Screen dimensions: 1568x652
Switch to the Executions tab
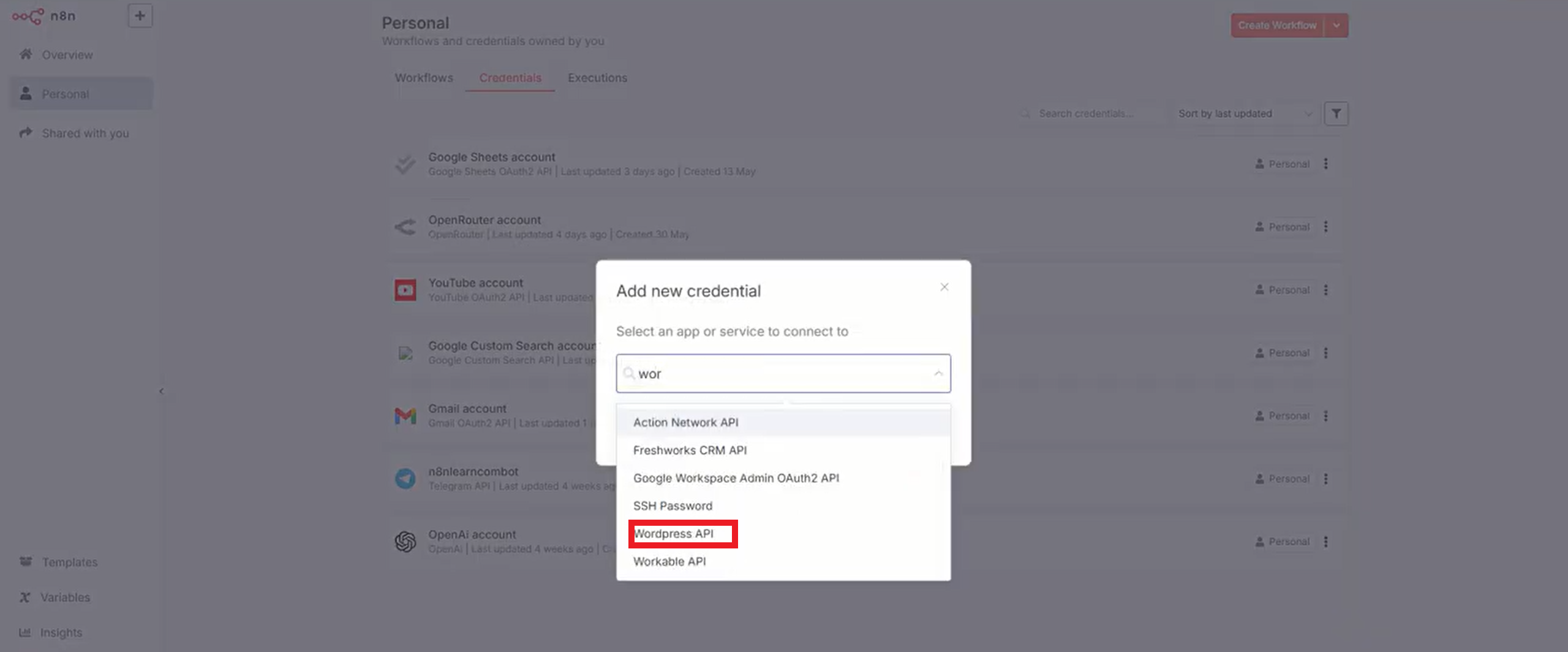[597, 78]
